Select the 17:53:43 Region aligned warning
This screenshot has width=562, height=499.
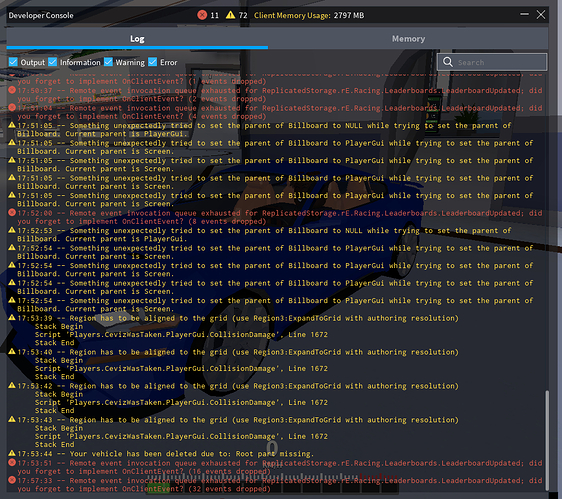coord(233,432)
